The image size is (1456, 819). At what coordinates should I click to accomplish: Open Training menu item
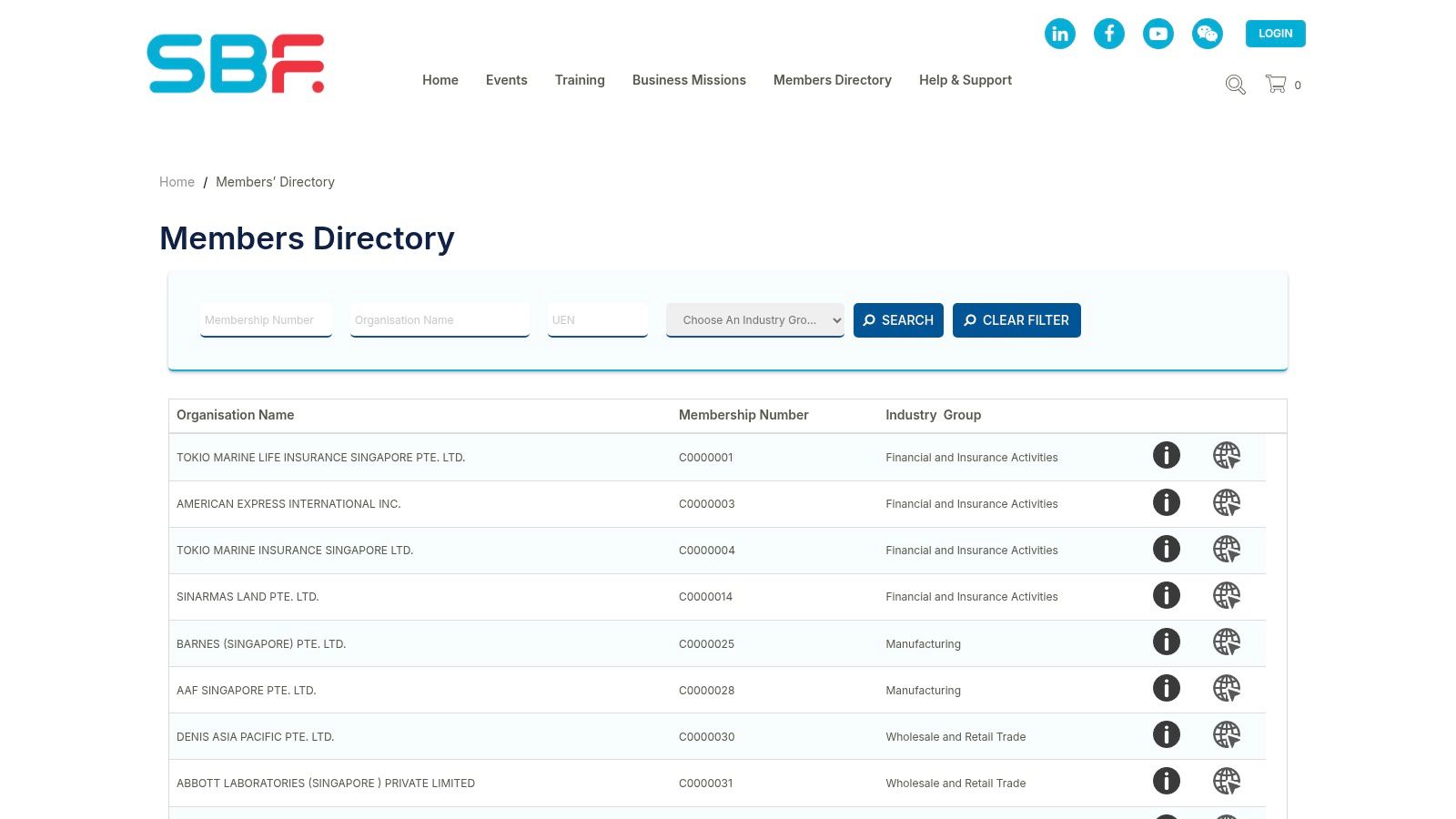click(580, 80)
